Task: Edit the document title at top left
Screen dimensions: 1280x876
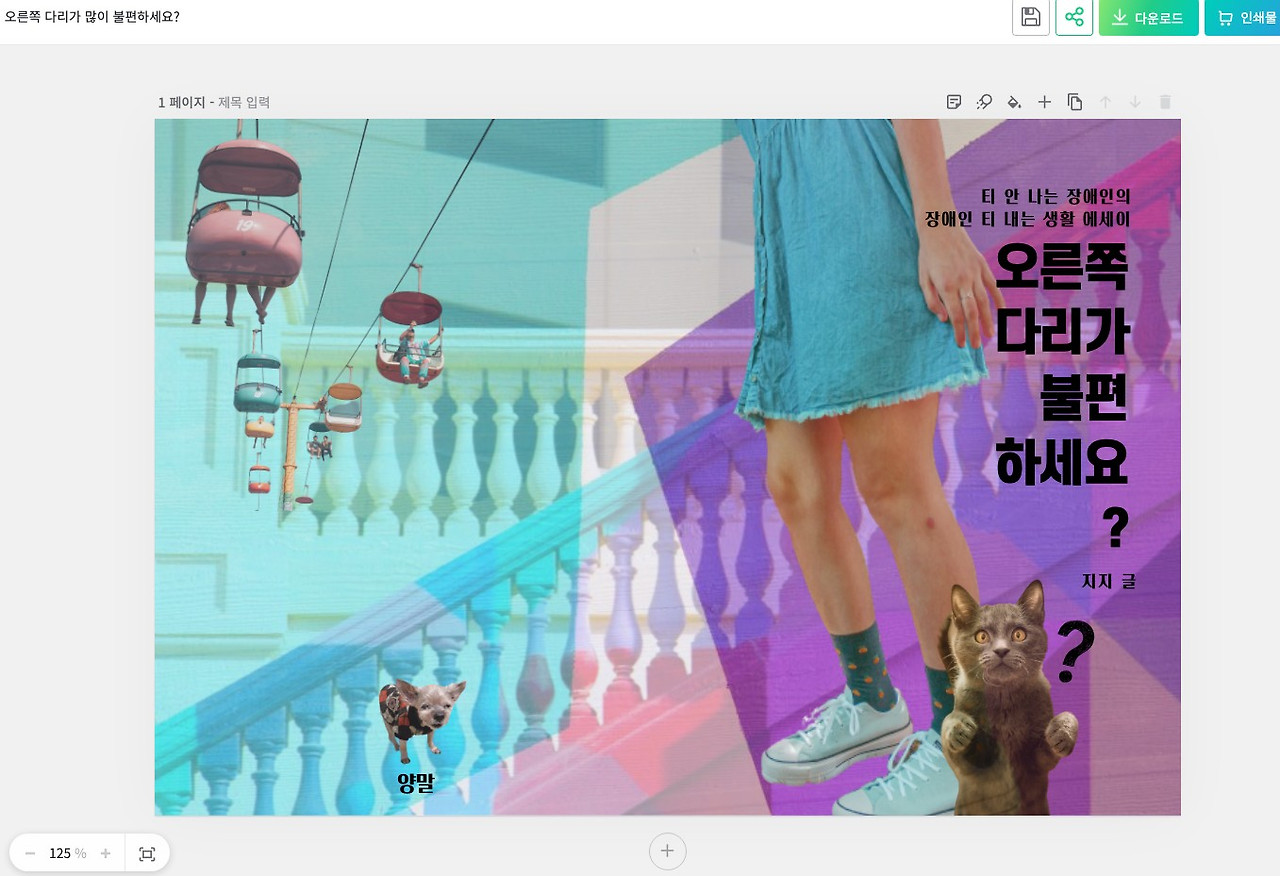Action: [93, 16]
